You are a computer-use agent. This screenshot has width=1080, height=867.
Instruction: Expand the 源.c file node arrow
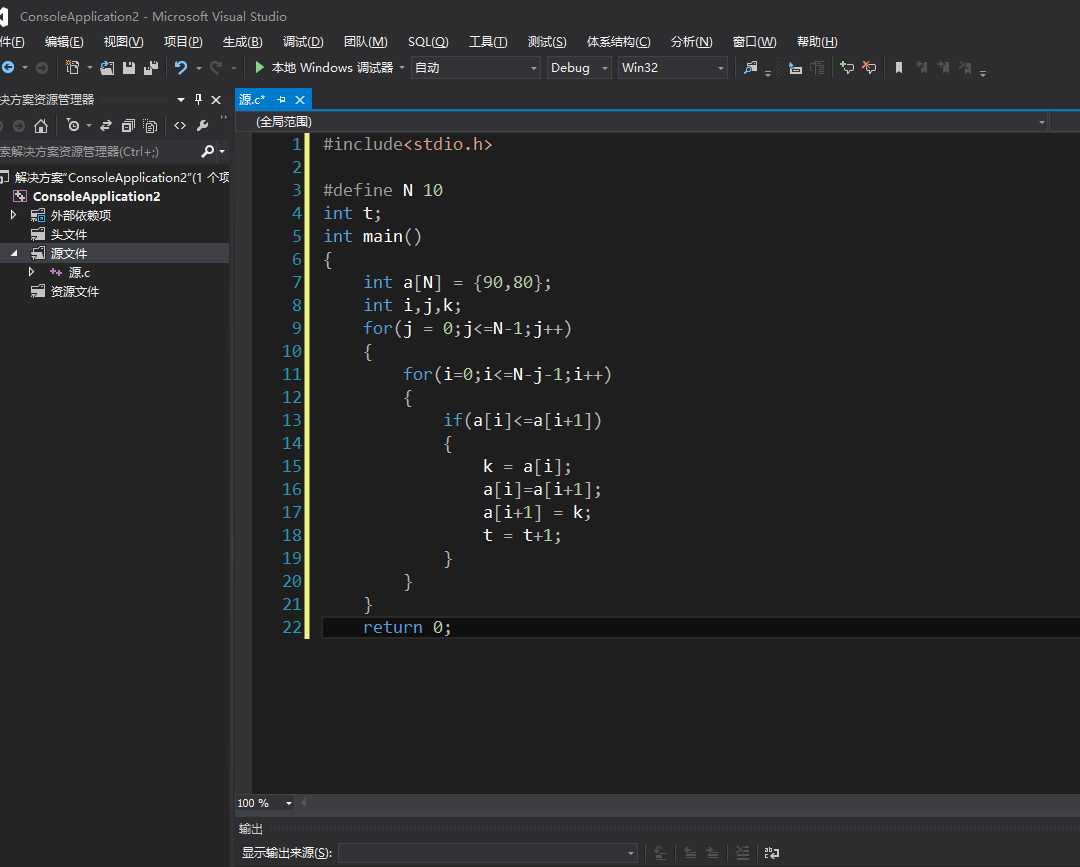(31, 273)
